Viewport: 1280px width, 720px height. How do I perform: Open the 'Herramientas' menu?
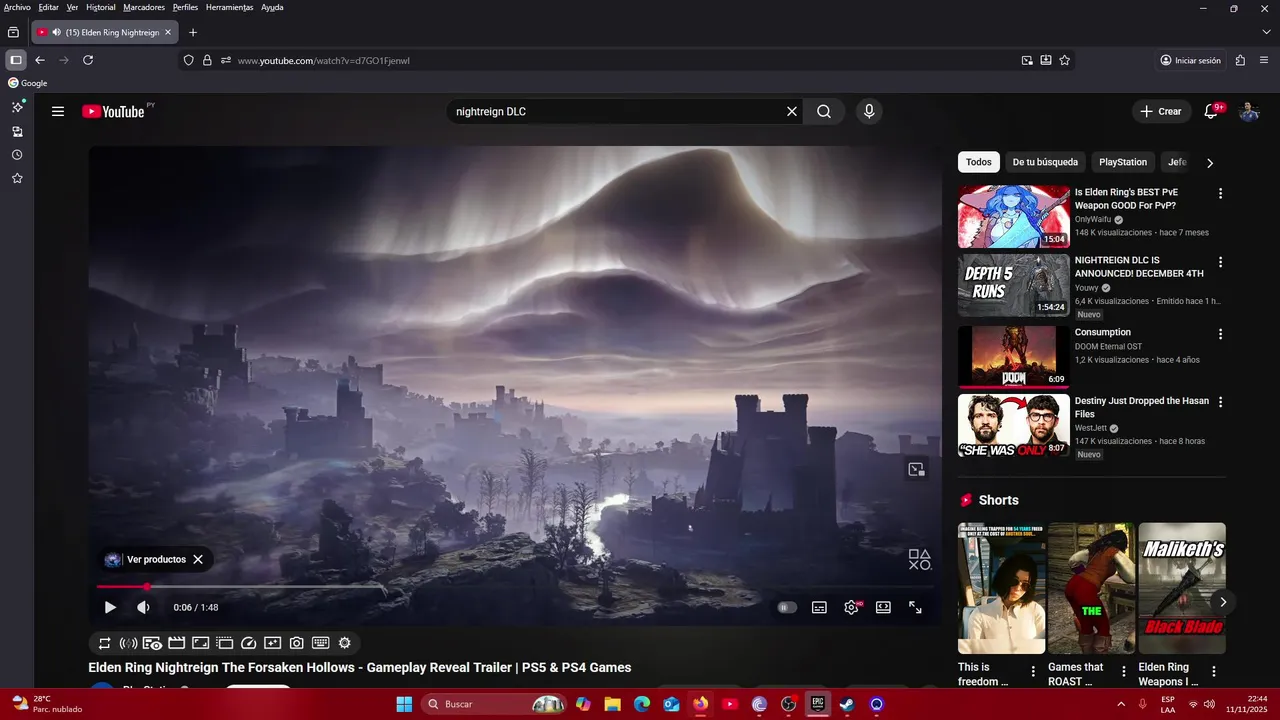(x=230, y=7)
